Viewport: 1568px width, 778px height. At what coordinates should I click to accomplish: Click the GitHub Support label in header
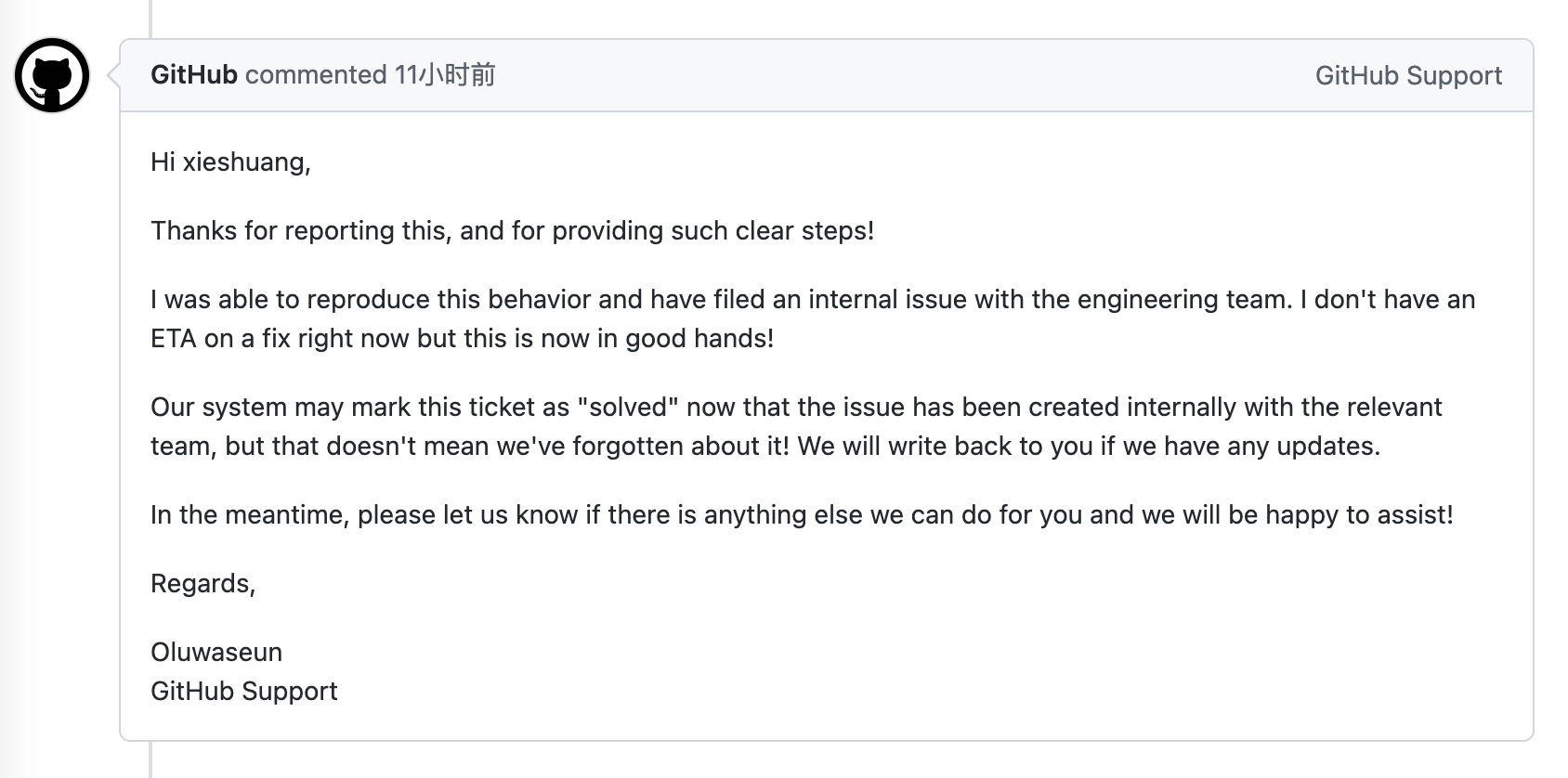coord(1407,76)
